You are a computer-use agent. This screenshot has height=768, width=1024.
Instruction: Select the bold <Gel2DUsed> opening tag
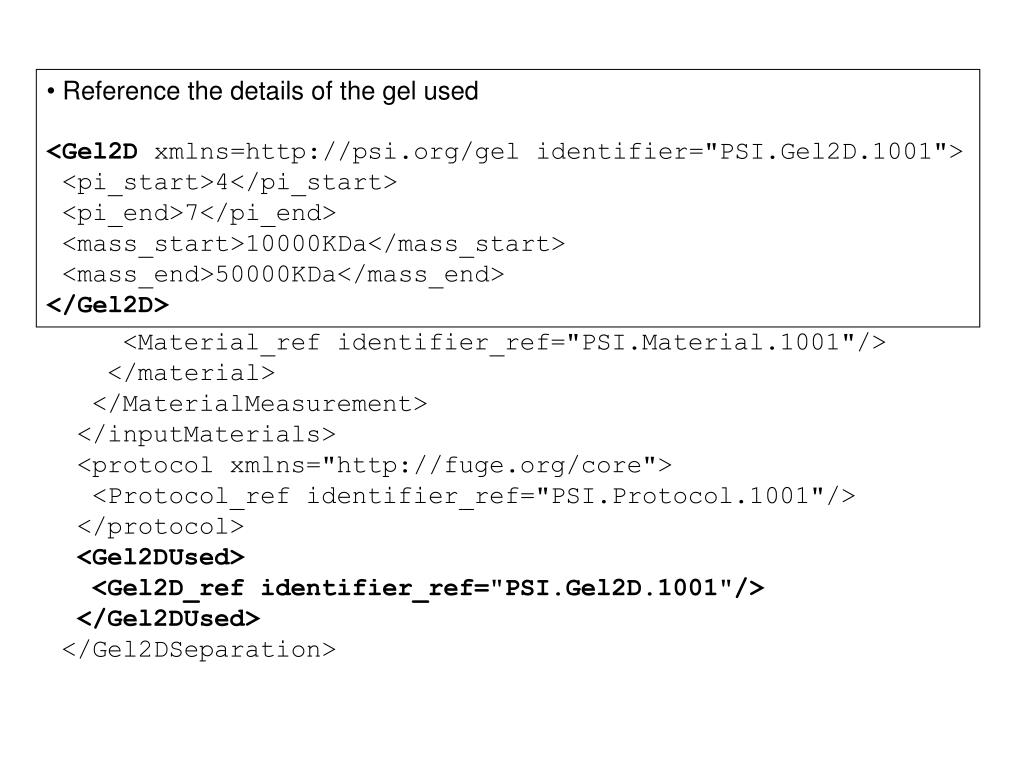click(x=161, y=557)
